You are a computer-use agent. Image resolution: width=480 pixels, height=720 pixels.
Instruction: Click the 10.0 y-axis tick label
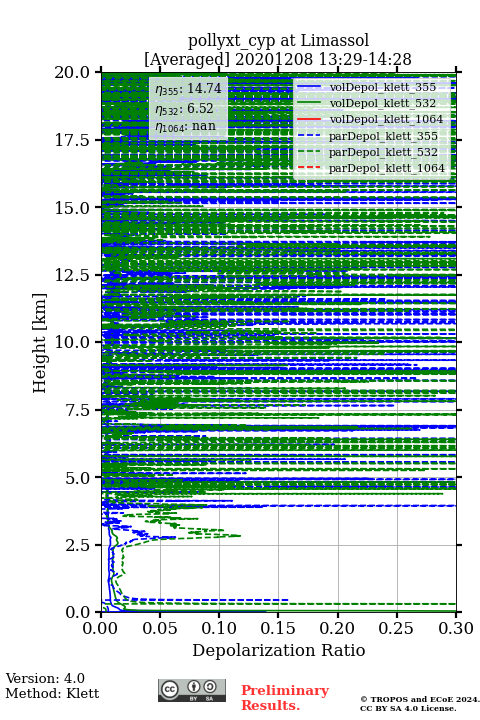click(73, 342)
